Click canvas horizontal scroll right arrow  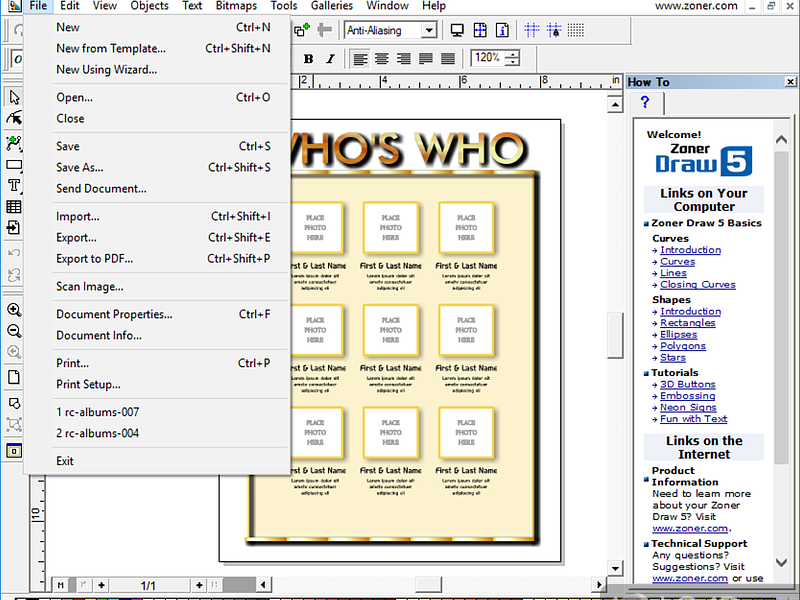(x=599, y=585)
